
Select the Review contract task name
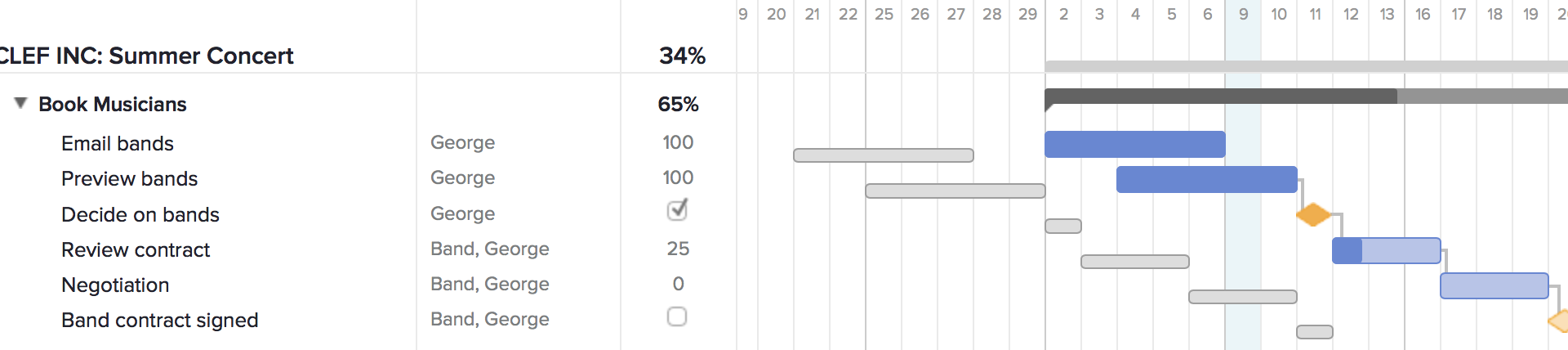point(136,249)
